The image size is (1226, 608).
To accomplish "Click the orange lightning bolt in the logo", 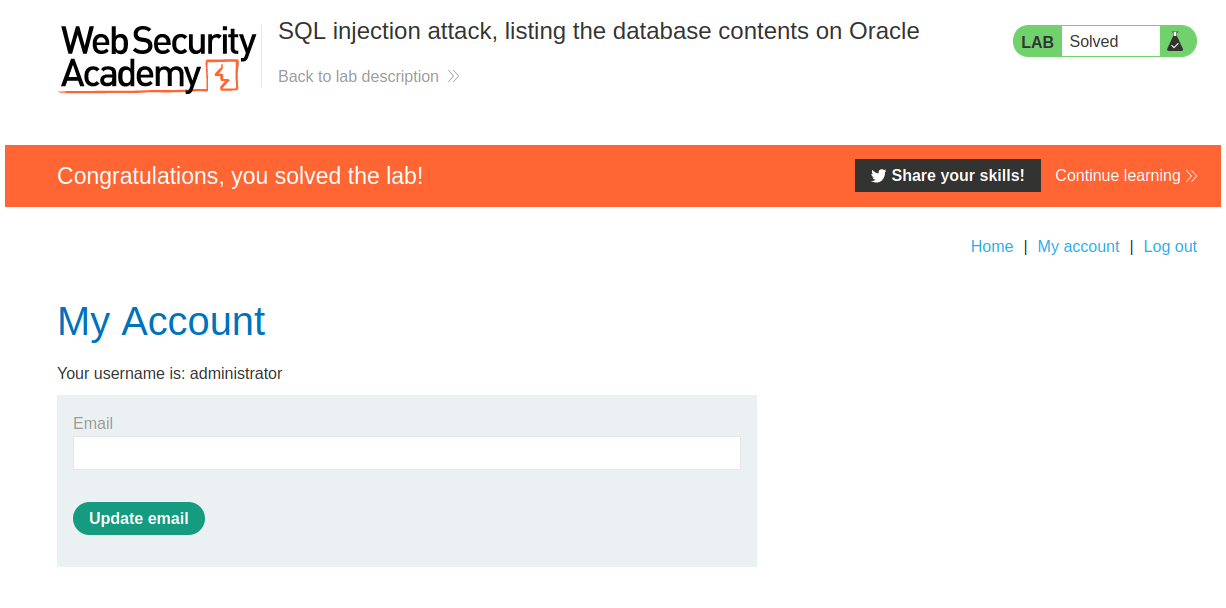I will (x=223, y=76).
